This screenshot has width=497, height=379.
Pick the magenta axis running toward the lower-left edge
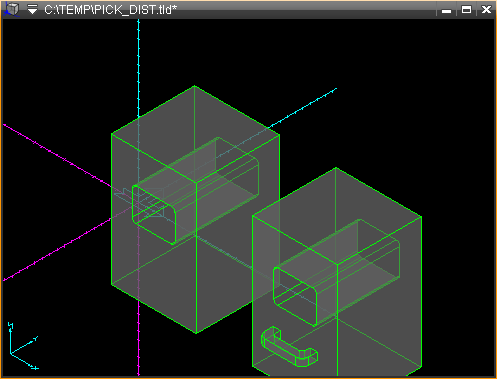click(x=57, y=249)
